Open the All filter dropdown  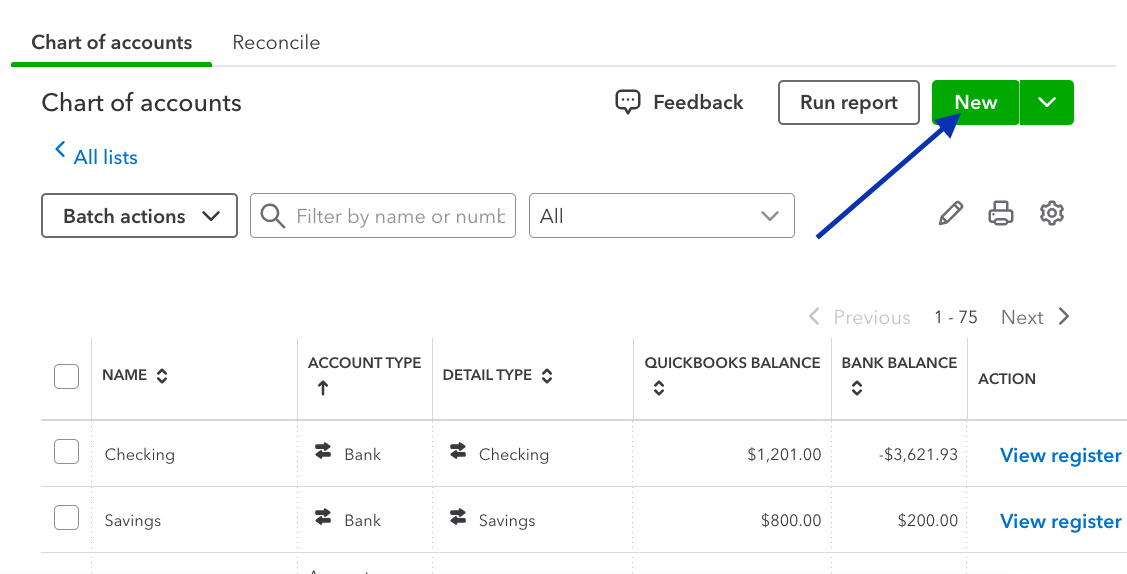[661, 216]
